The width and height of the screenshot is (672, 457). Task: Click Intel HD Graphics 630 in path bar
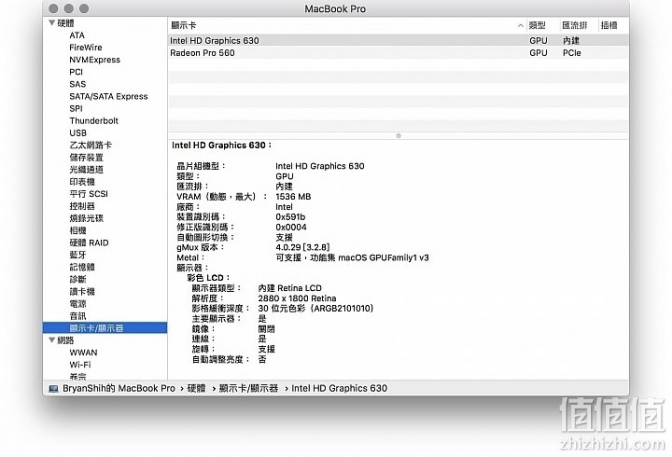click(x=339, y=388)
